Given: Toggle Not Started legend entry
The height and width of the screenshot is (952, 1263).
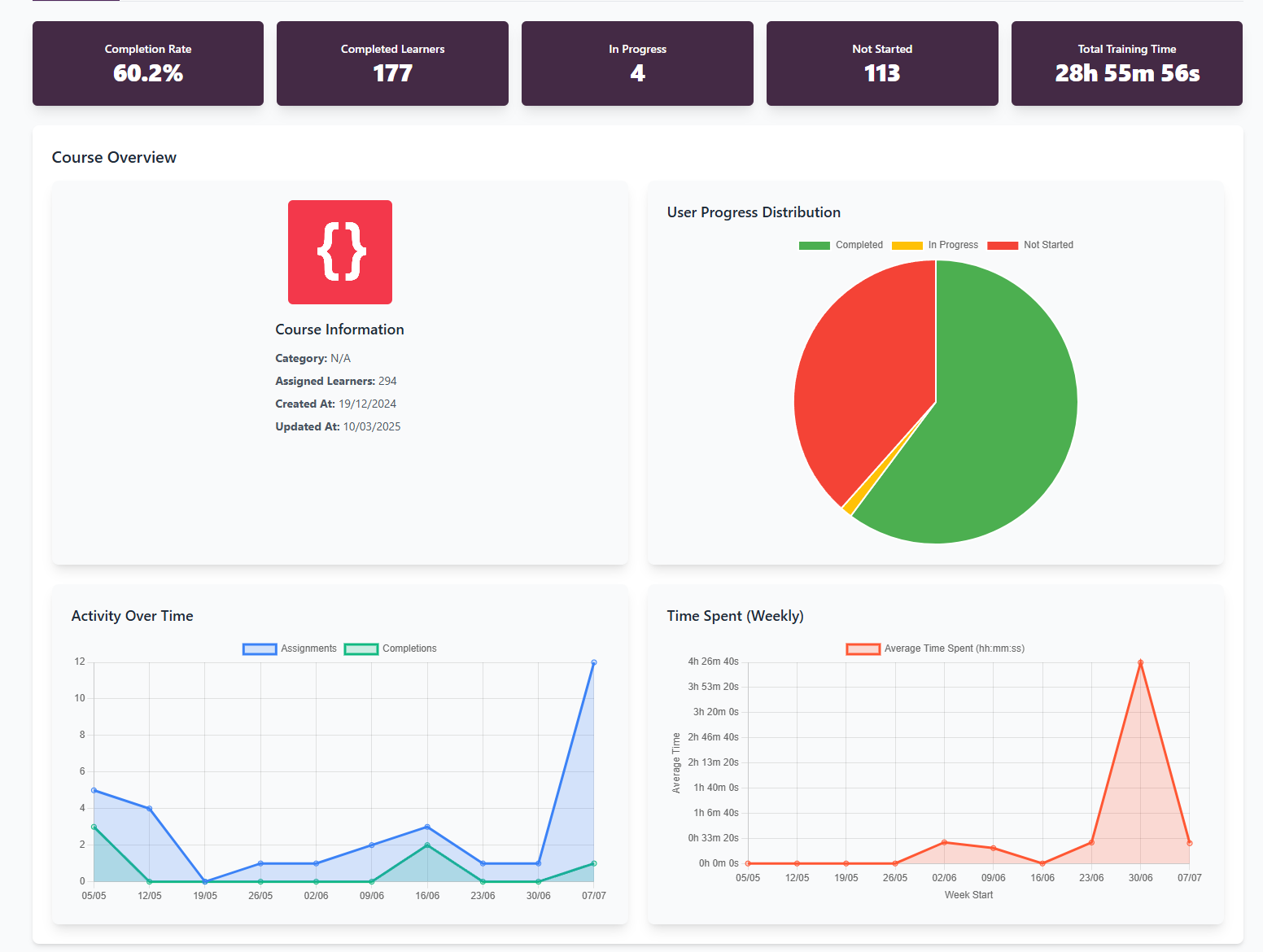Looking at the screenshot, I should (x=1029, y=245).
